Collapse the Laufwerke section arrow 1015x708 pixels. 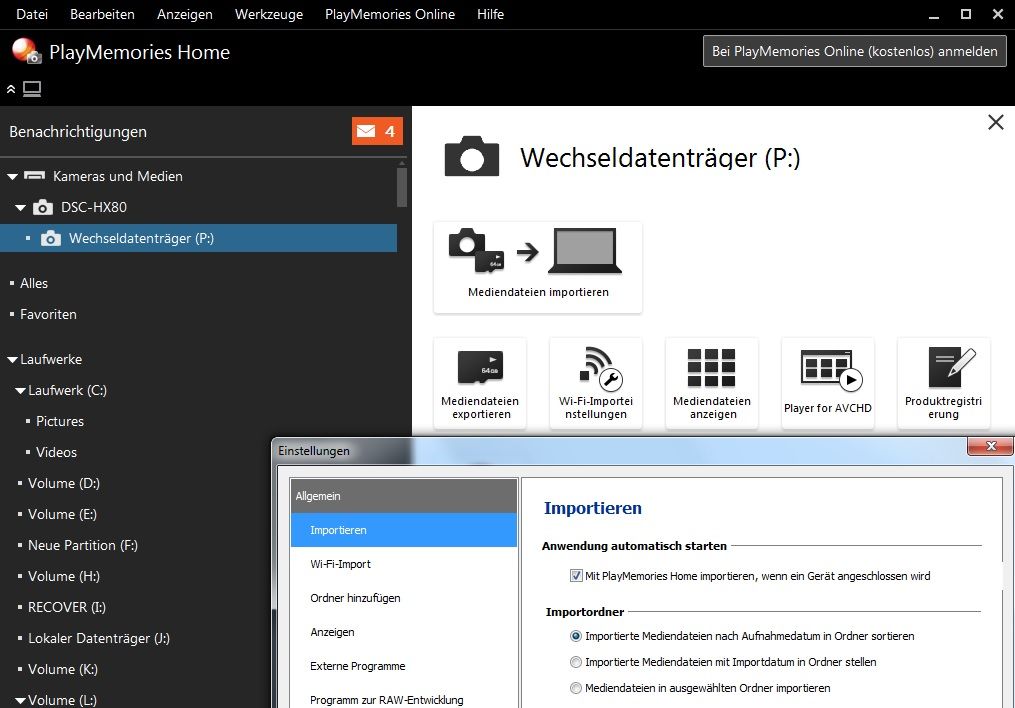[x=12, y=359]
